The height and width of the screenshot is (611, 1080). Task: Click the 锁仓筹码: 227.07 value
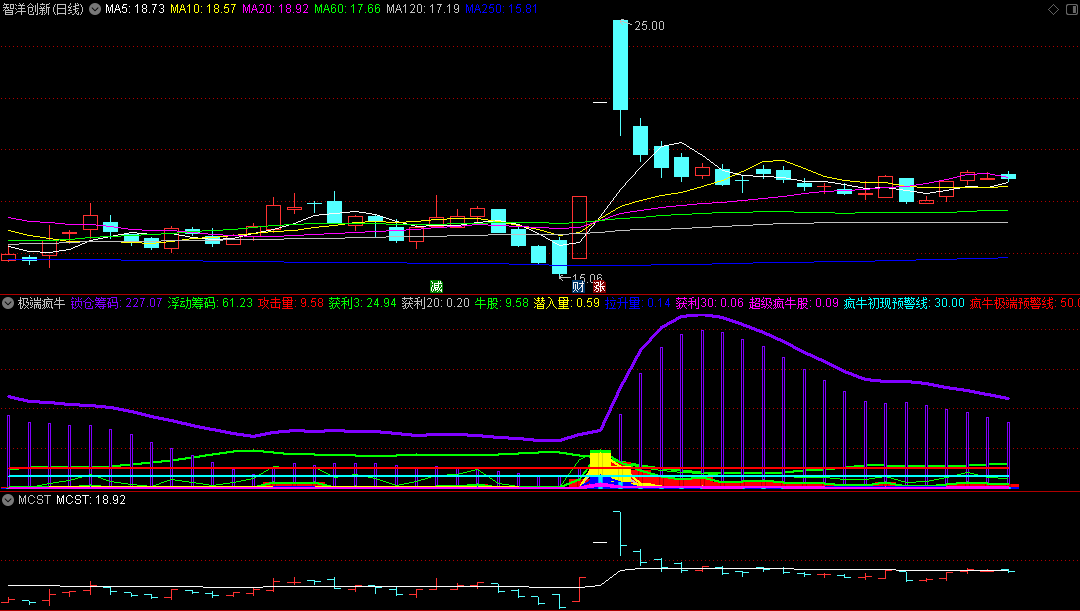pyautogui.click(x=116, y=303)
